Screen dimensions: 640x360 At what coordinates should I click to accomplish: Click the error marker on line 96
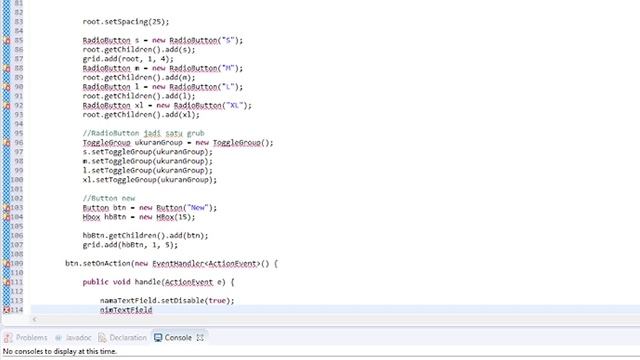[x=7, y=143]
